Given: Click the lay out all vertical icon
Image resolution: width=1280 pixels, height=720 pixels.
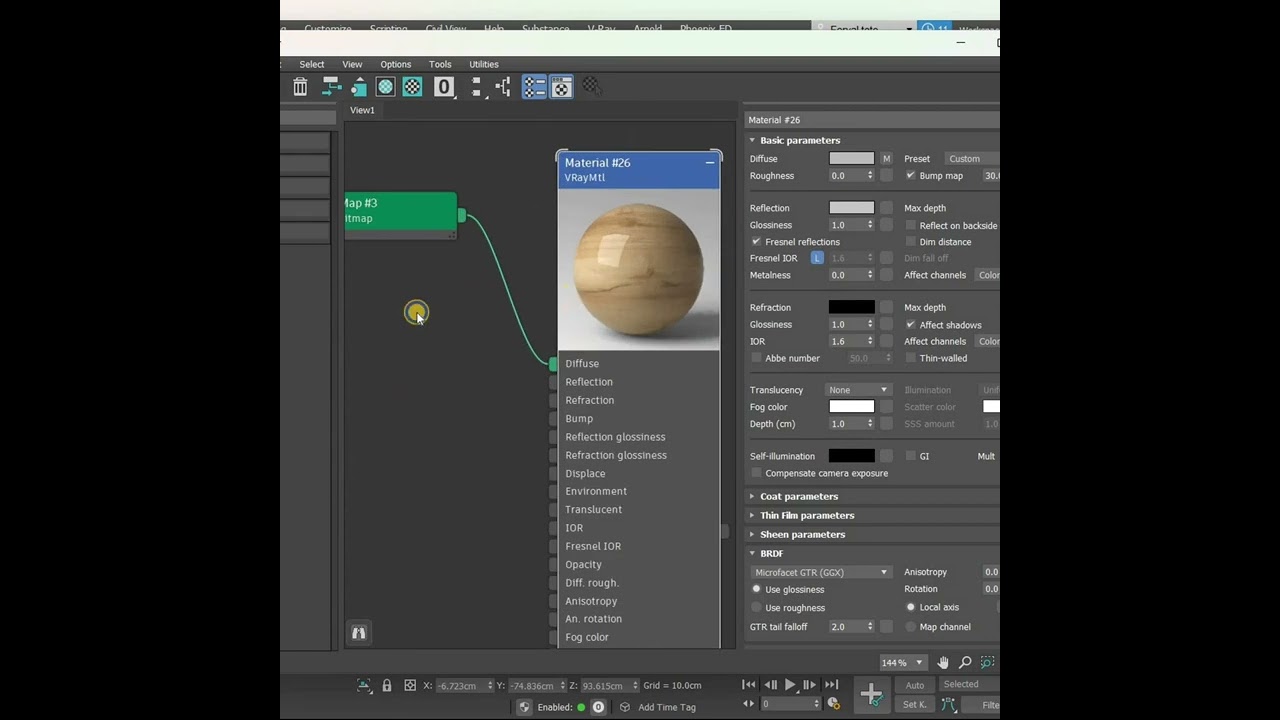Looking at the screenshot, I should coord(476,87).
